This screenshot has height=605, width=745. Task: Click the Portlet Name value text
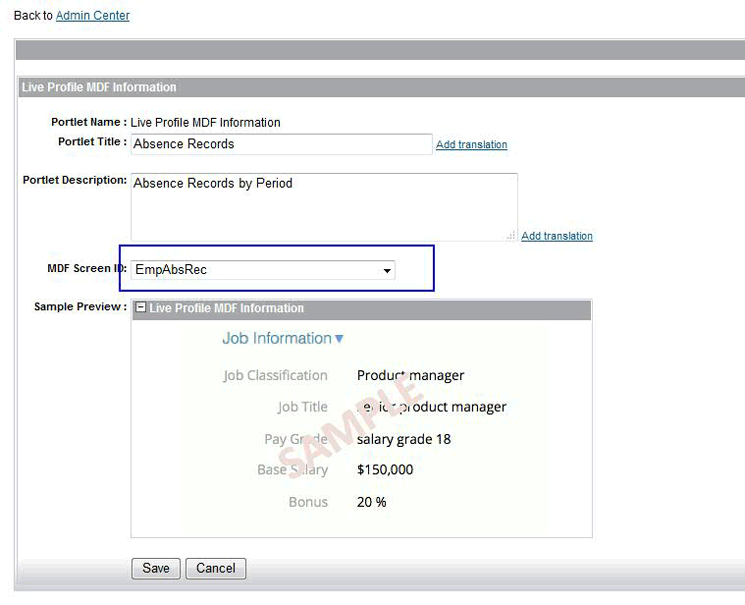(x=205, y=122)
